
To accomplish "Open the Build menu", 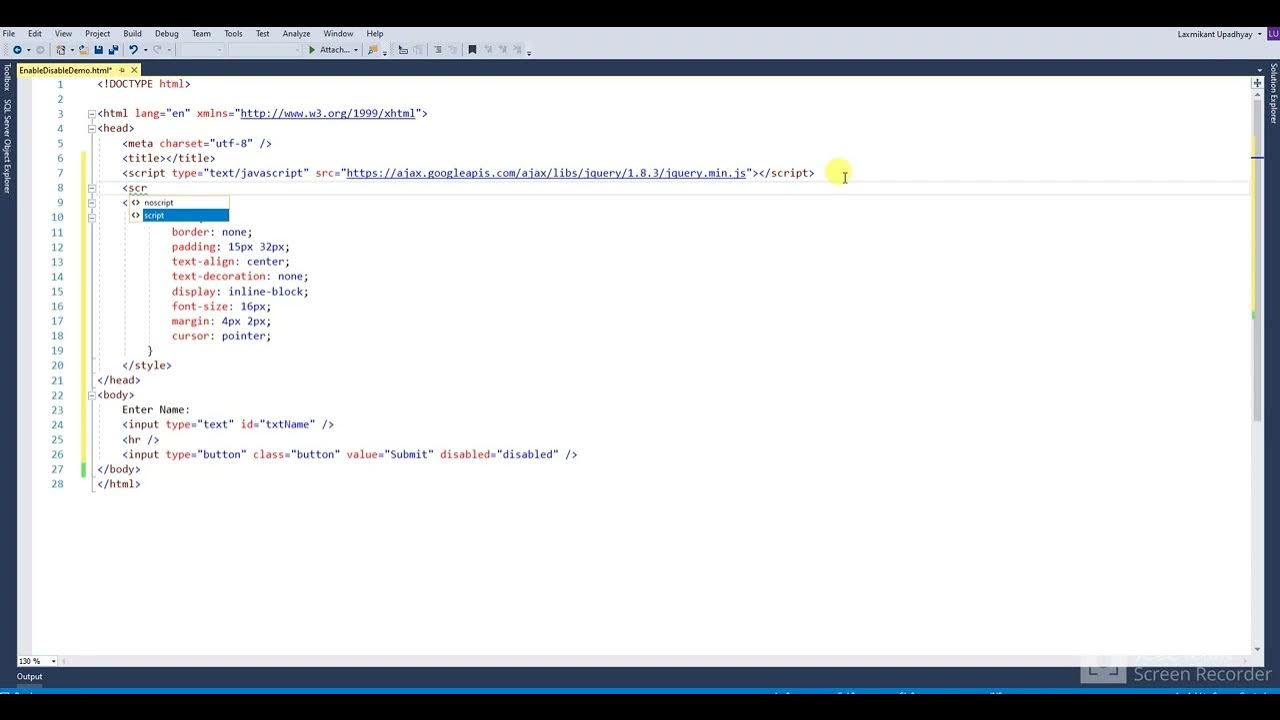I will pyautogui.click(x=132, y=34).
